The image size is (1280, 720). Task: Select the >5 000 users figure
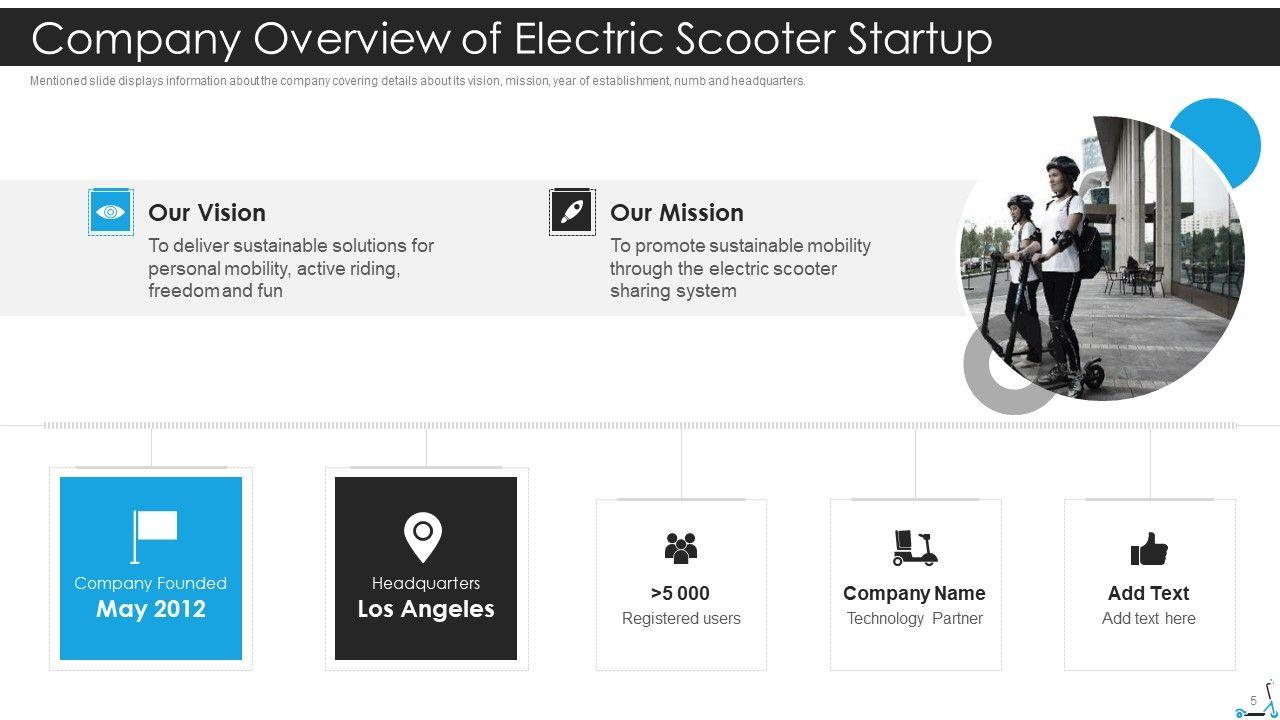point(680,593)
